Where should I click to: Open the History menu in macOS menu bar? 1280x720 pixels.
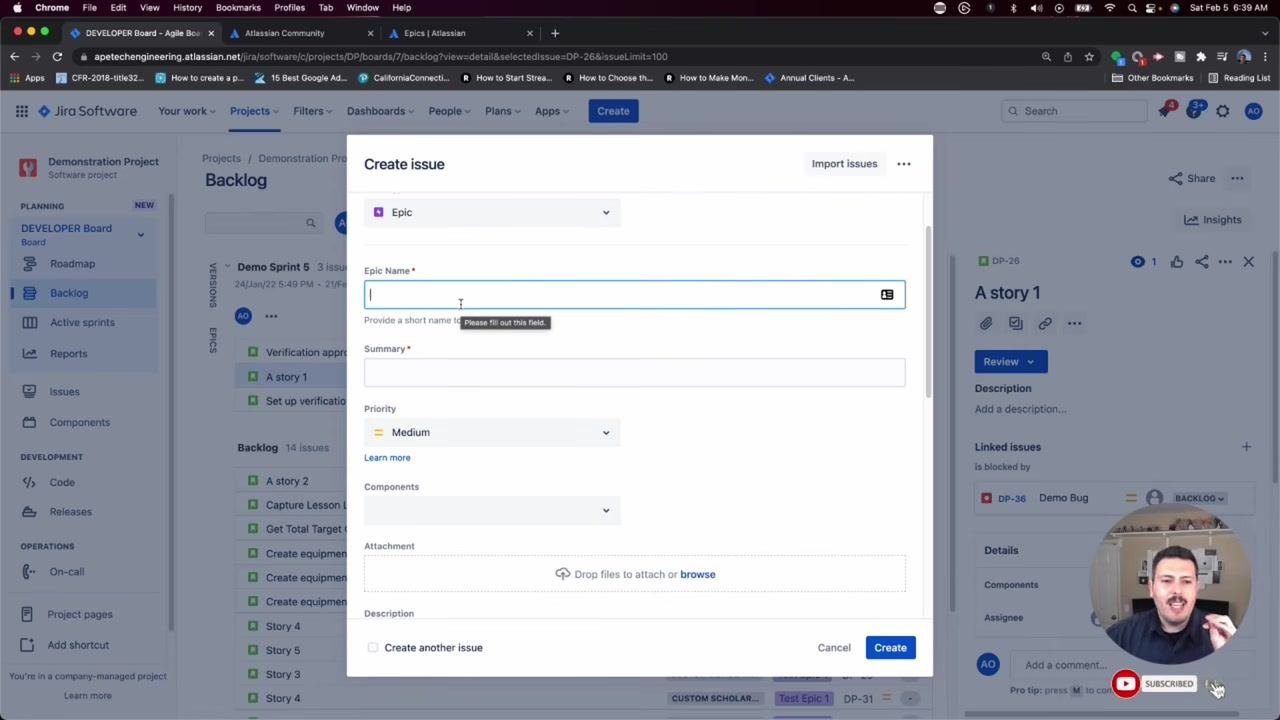(187, 8)
